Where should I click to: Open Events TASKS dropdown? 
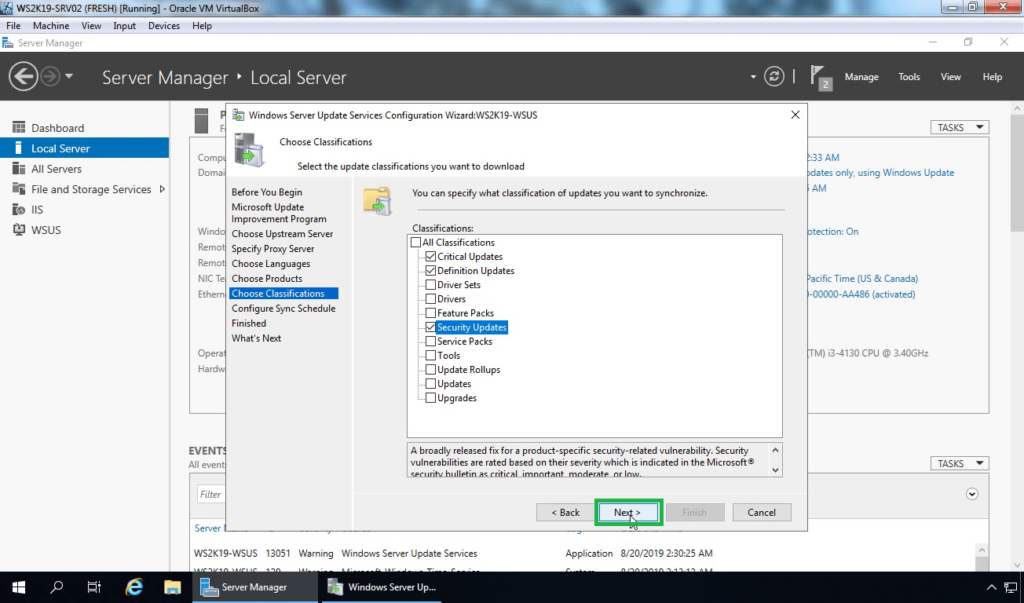tap(959, 463)
